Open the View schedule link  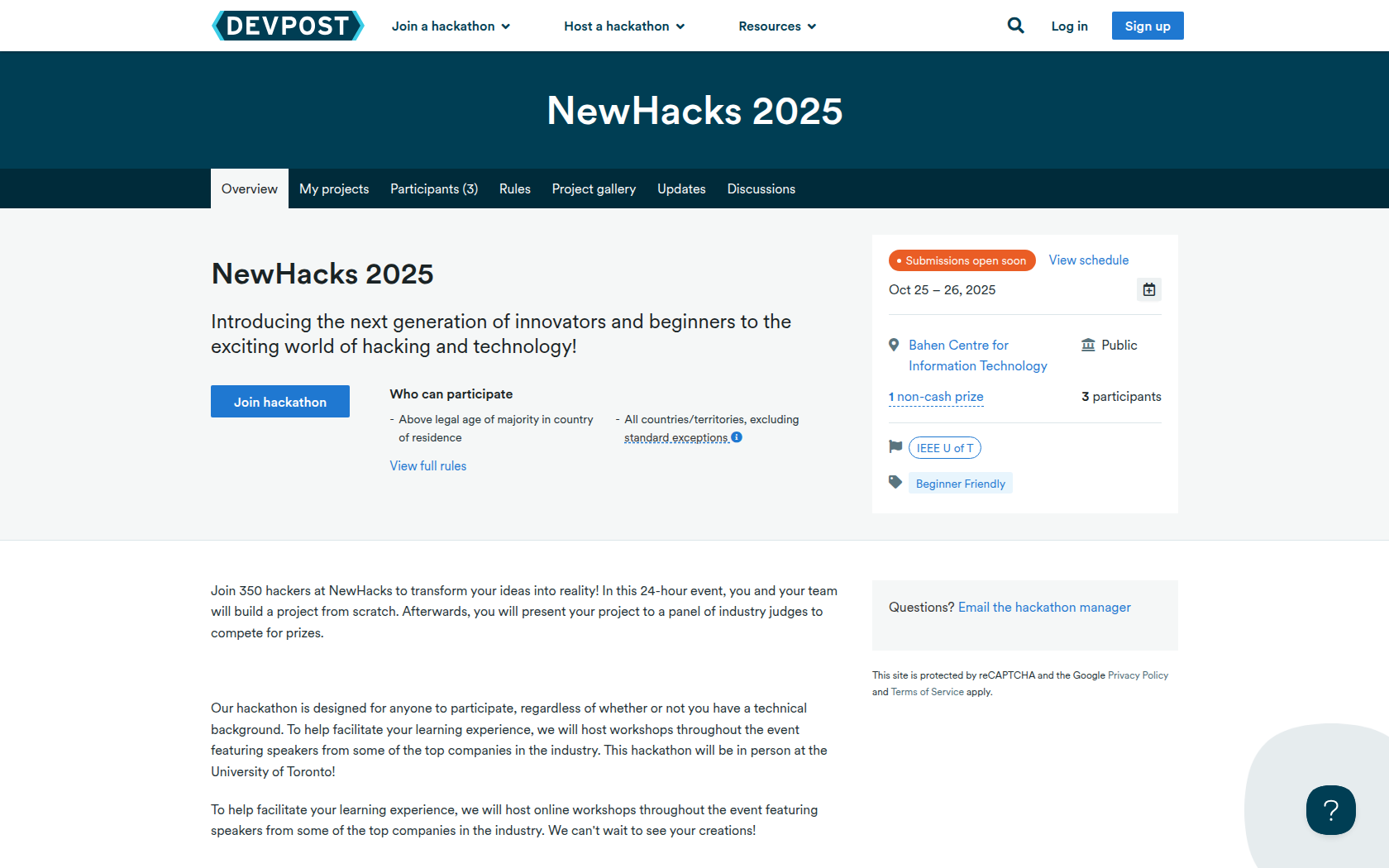point(1088,260)
